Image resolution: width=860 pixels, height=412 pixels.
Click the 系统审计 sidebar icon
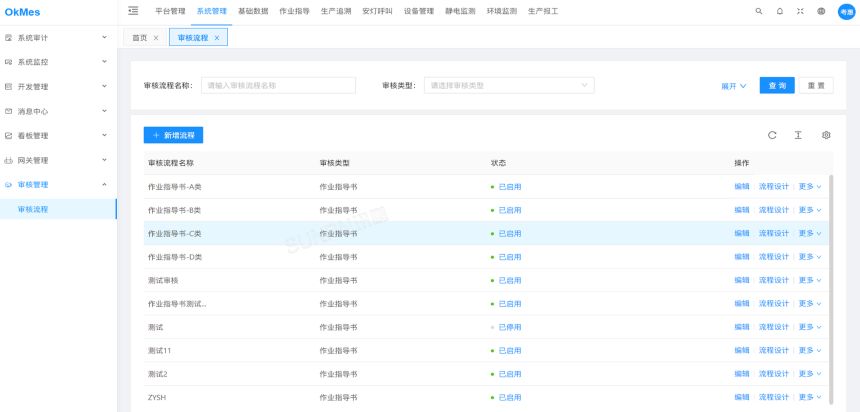point(8,38)
